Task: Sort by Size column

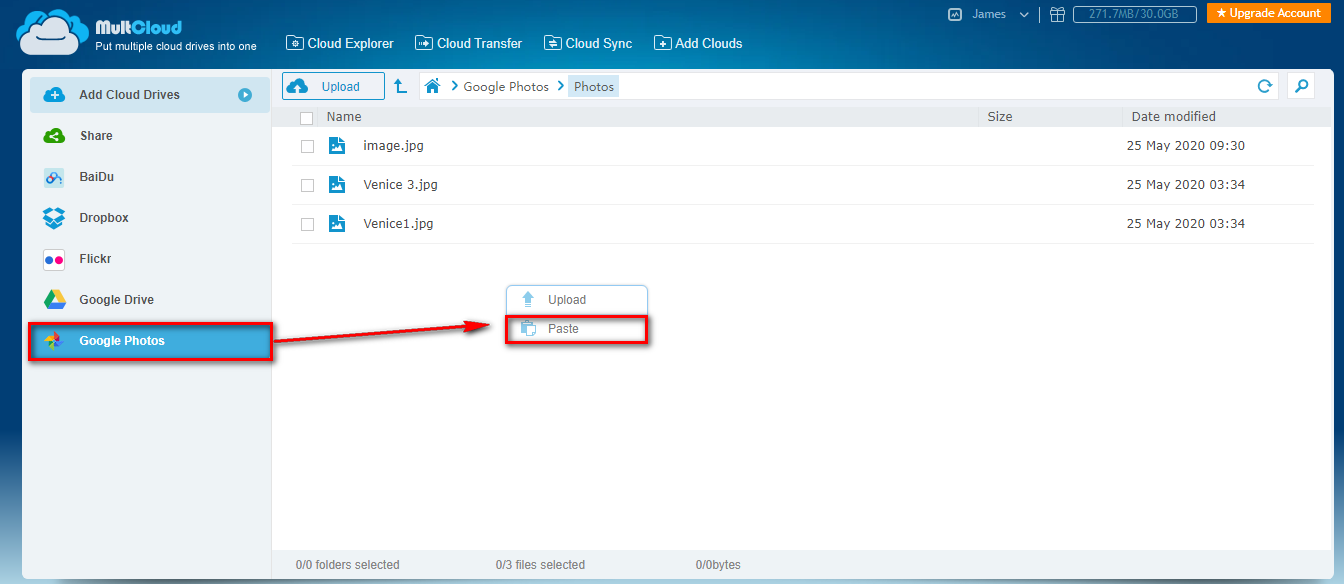Action: click(x=1000, y=117)
